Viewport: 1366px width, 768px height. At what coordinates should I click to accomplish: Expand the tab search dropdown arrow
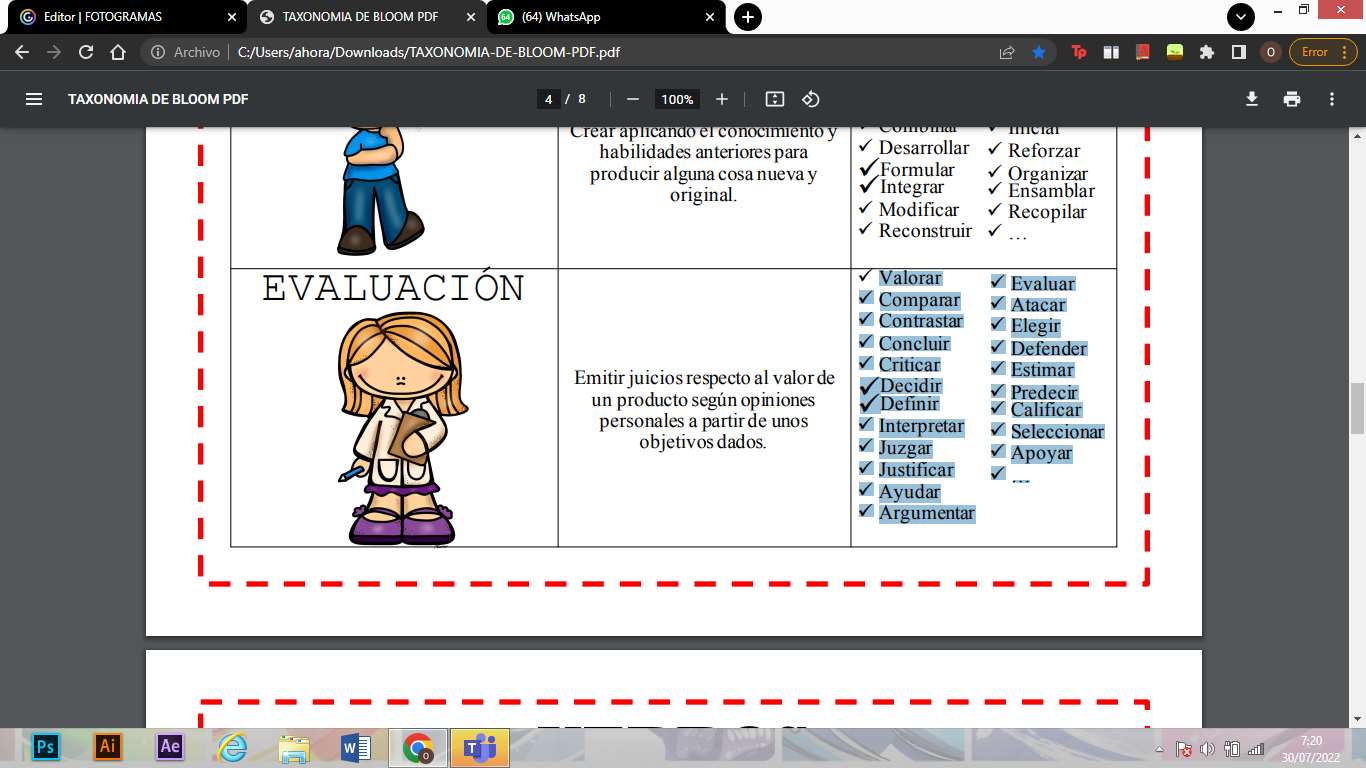click(x=1241, y=17)
